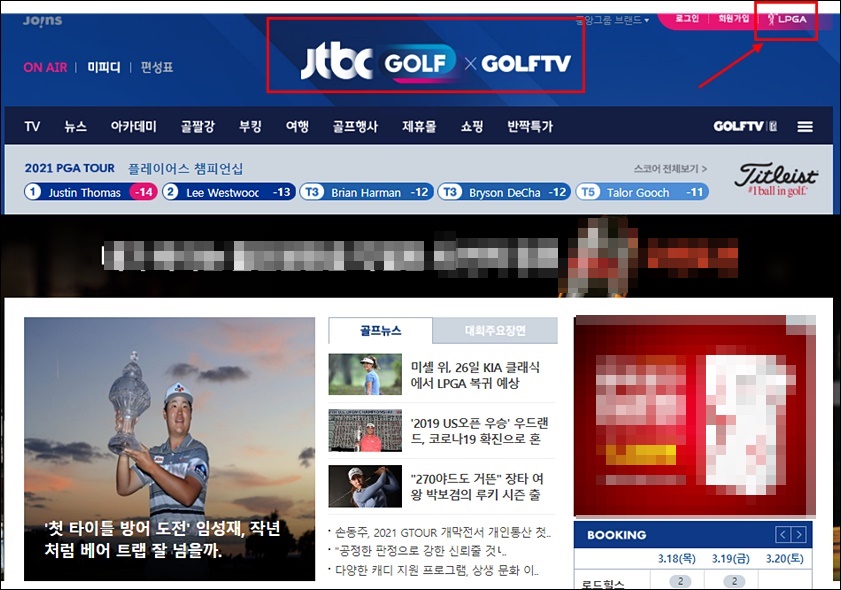The image size is (841, 590).
Task: Open 다양한 캐디 지원 프로그램 article
Action: pyautogui.click(x=437, y=570)
